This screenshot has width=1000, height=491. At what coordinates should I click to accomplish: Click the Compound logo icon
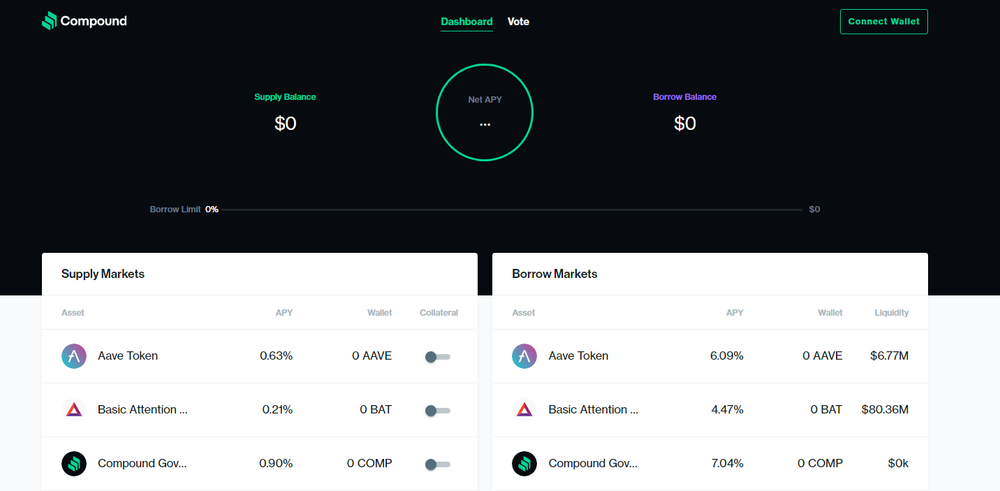coord(49,21)
